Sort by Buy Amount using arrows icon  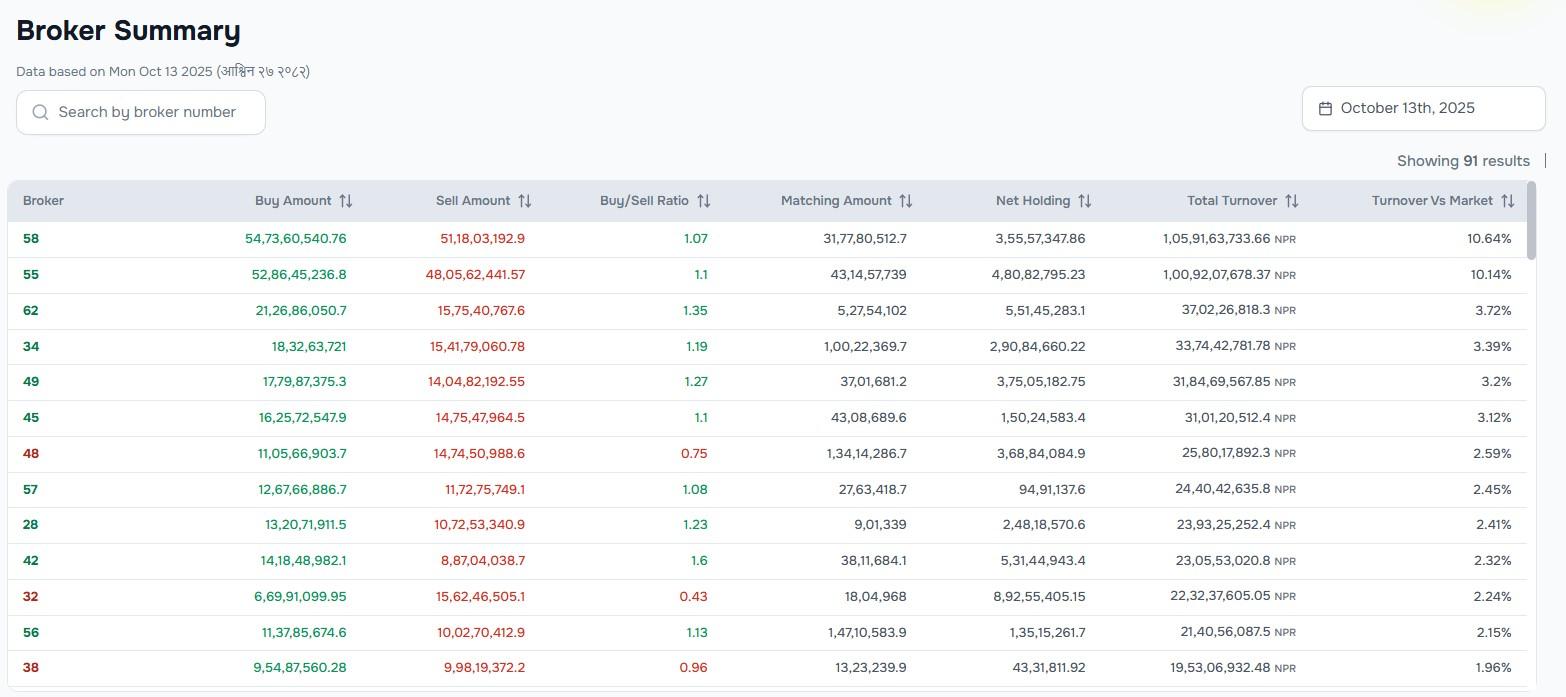point(346,201)
